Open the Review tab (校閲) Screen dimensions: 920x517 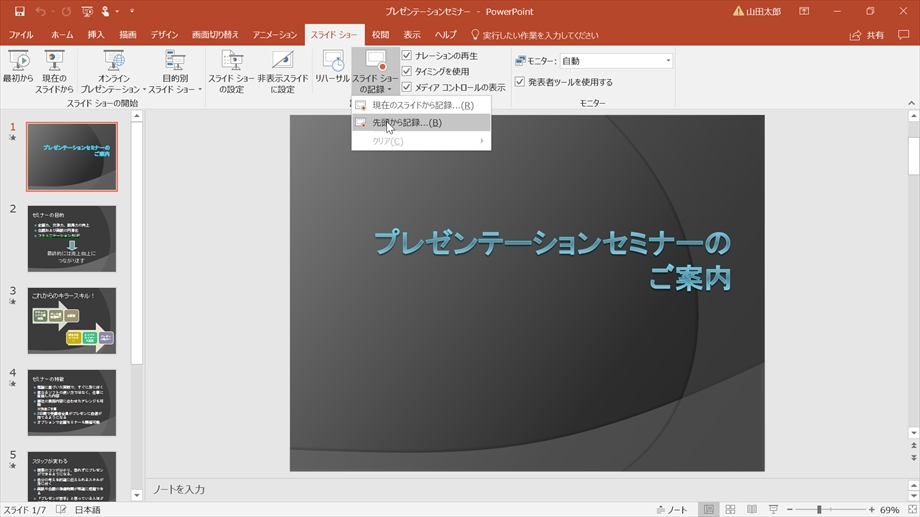(380, 35)
